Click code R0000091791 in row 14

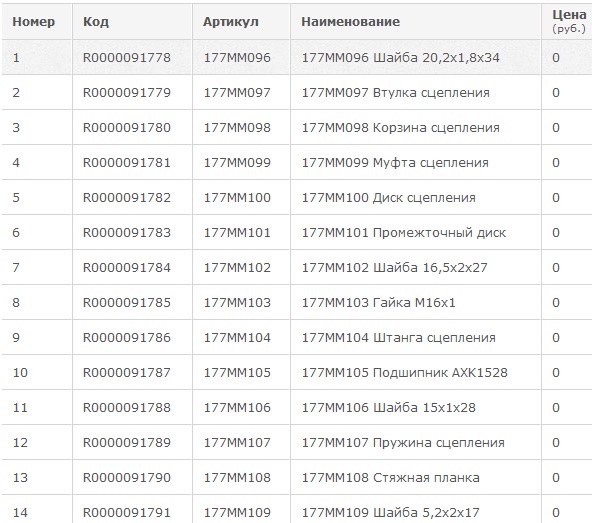(x=127, y=513)
